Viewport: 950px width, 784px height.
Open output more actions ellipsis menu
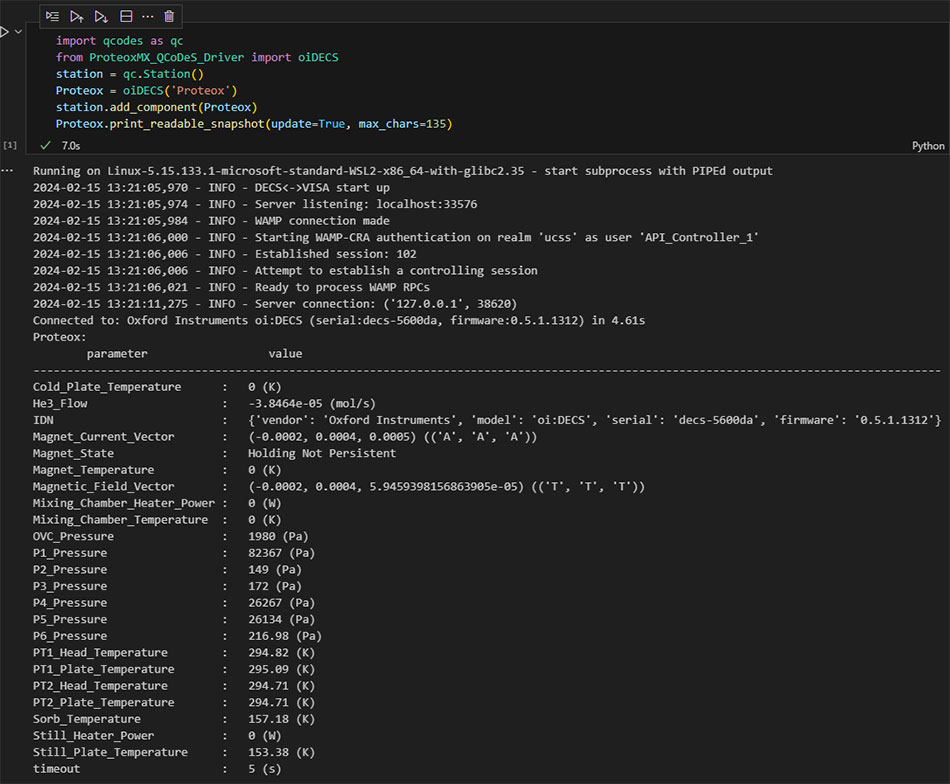[9, 171]
